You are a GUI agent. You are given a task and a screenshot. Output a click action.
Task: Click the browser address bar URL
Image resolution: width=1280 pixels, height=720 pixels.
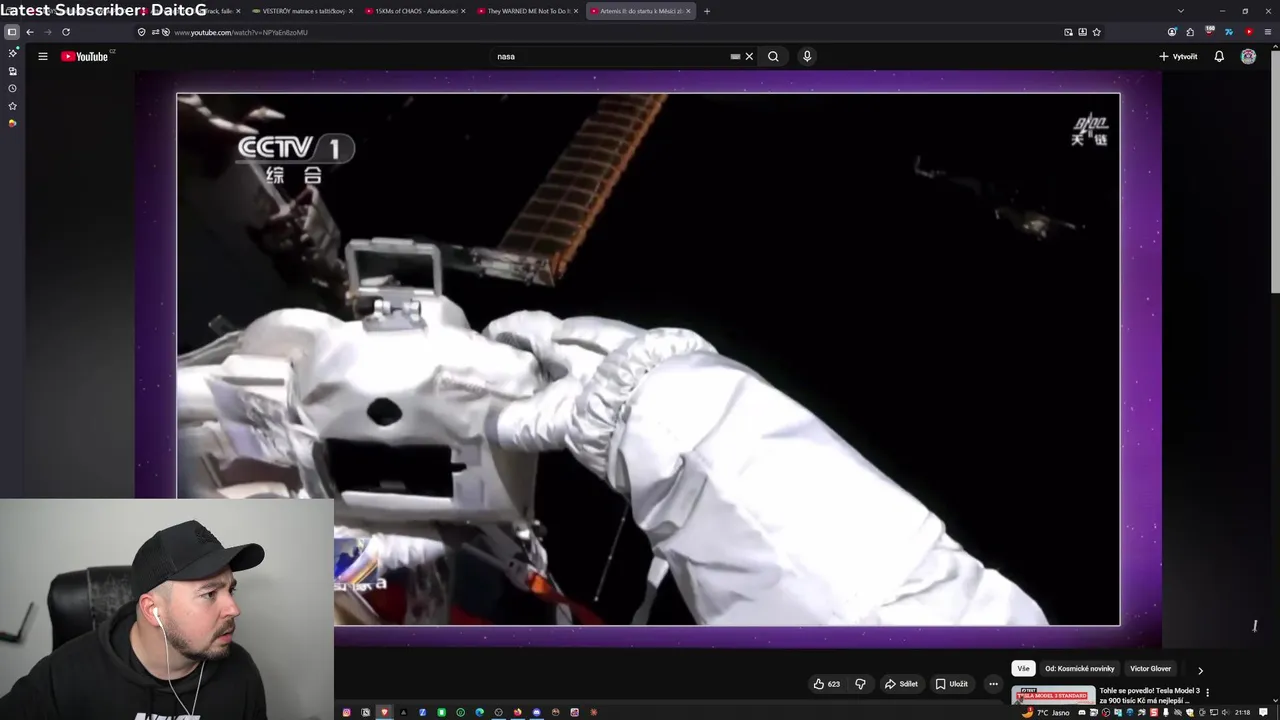click(x=241, y=32)
